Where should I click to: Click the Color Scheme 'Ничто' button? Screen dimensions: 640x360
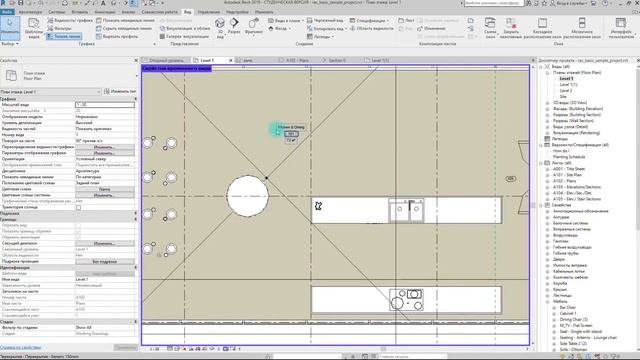click(104, 189)
